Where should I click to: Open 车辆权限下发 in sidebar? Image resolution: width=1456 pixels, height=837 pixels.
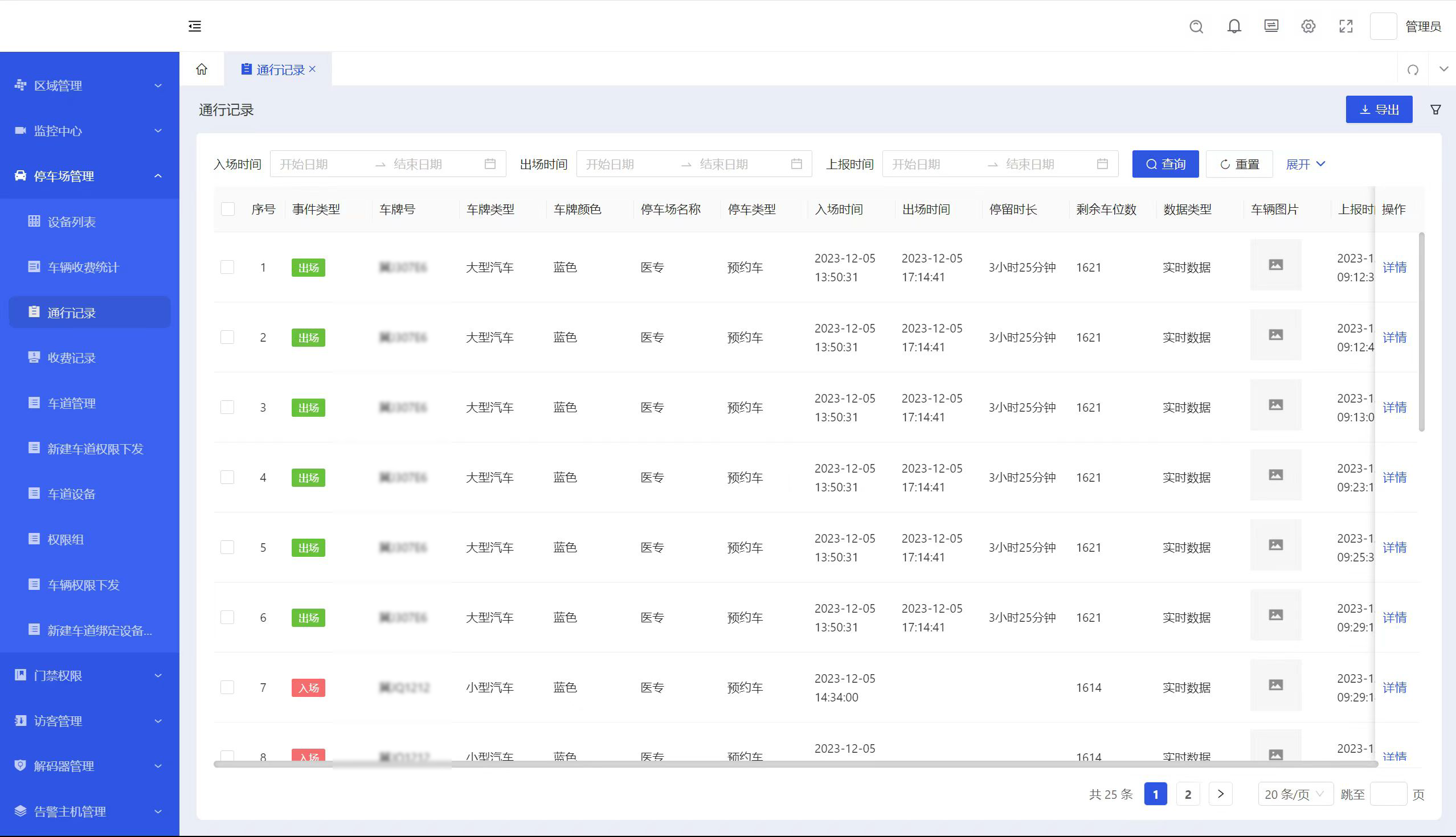click(89, 585)
